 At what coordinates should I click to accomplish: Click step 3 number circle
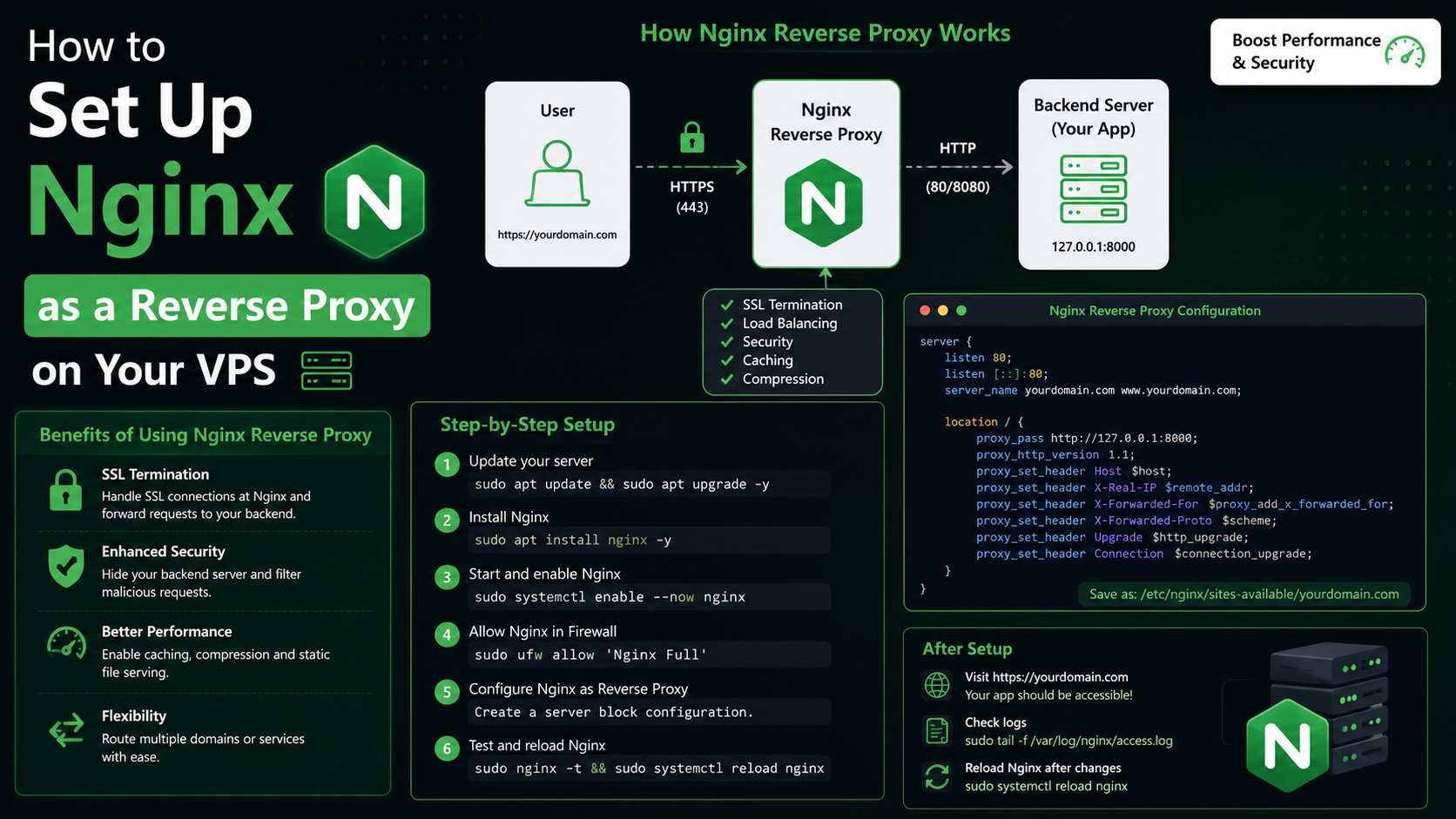pyautogui.click(x=447, y=577)
